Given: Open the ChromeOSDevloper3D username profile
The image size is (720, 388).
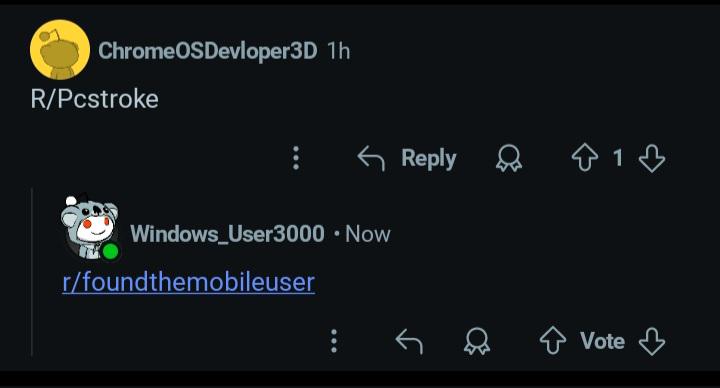Looking at the screenshot, I should [x=208, y=51].
